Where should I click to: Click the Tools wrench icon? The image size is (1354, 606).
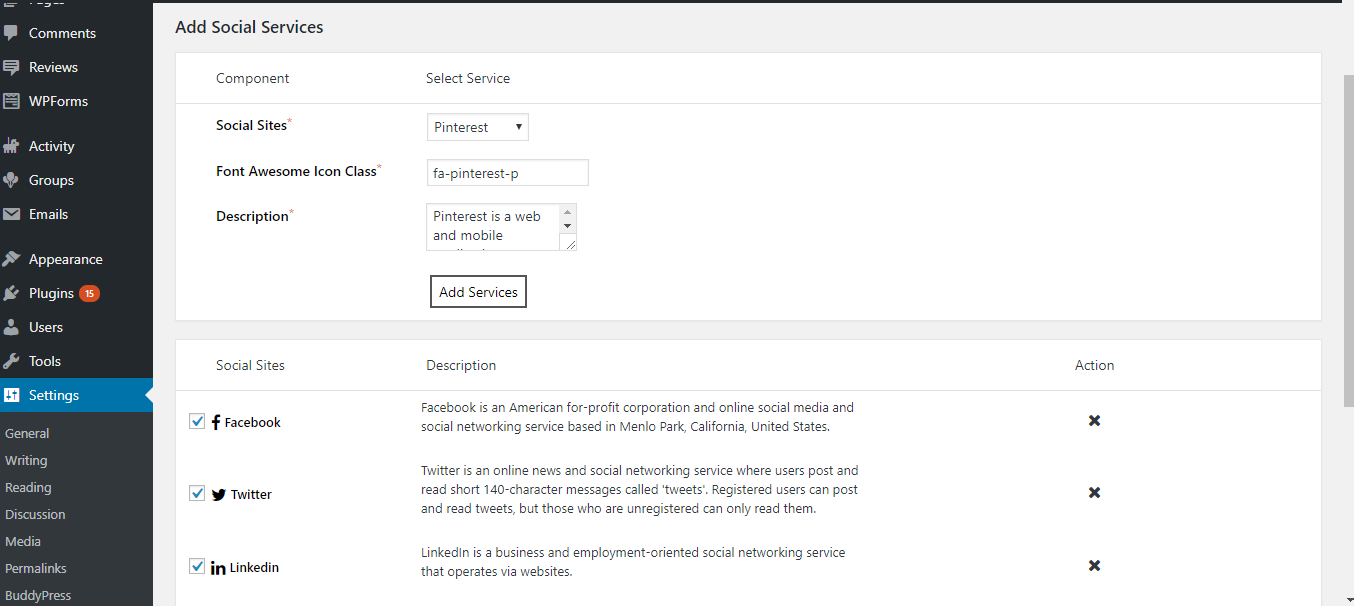pos(12,361)
